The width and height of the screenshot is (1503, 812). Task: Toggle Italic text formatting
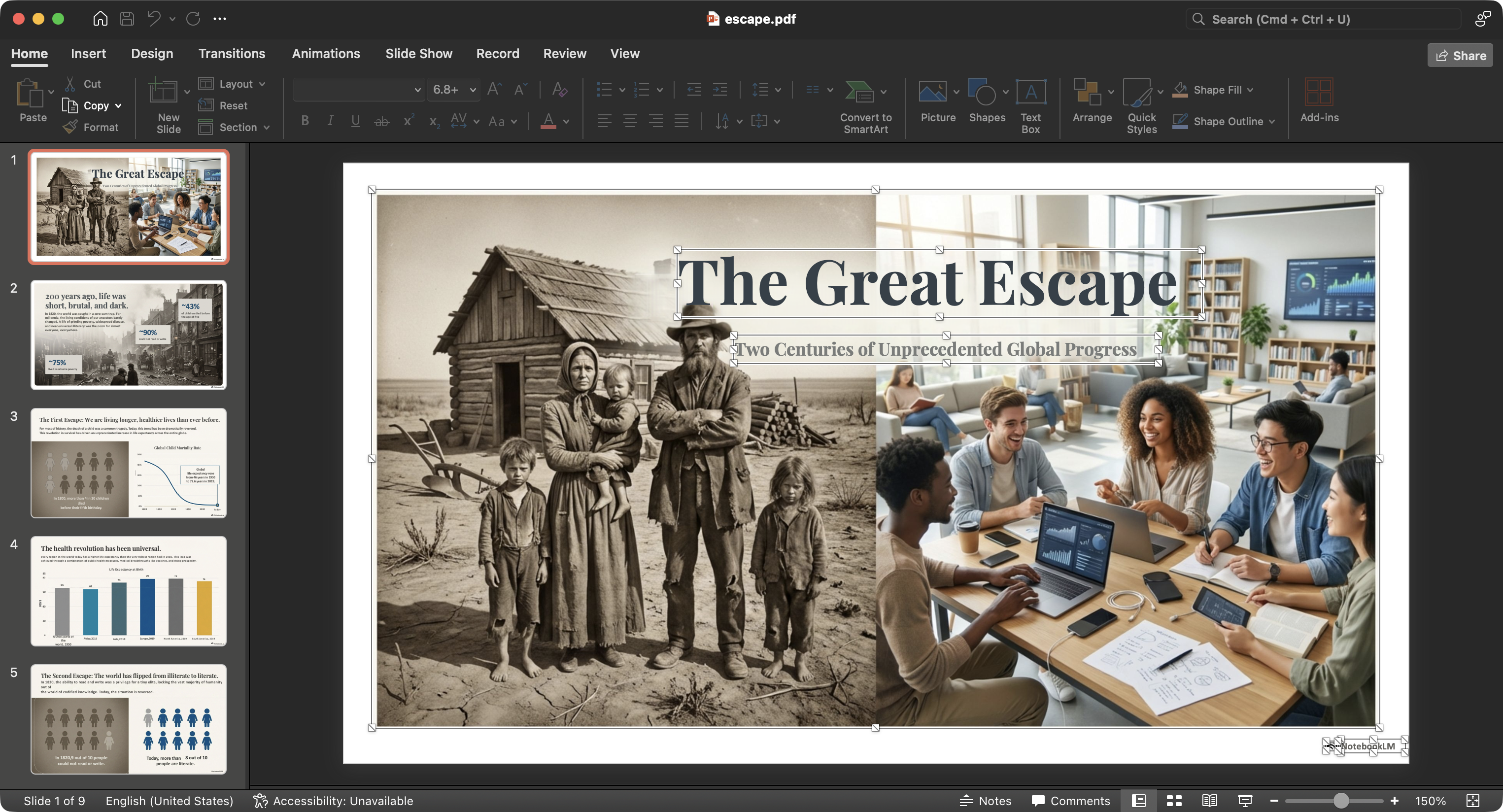330,121
